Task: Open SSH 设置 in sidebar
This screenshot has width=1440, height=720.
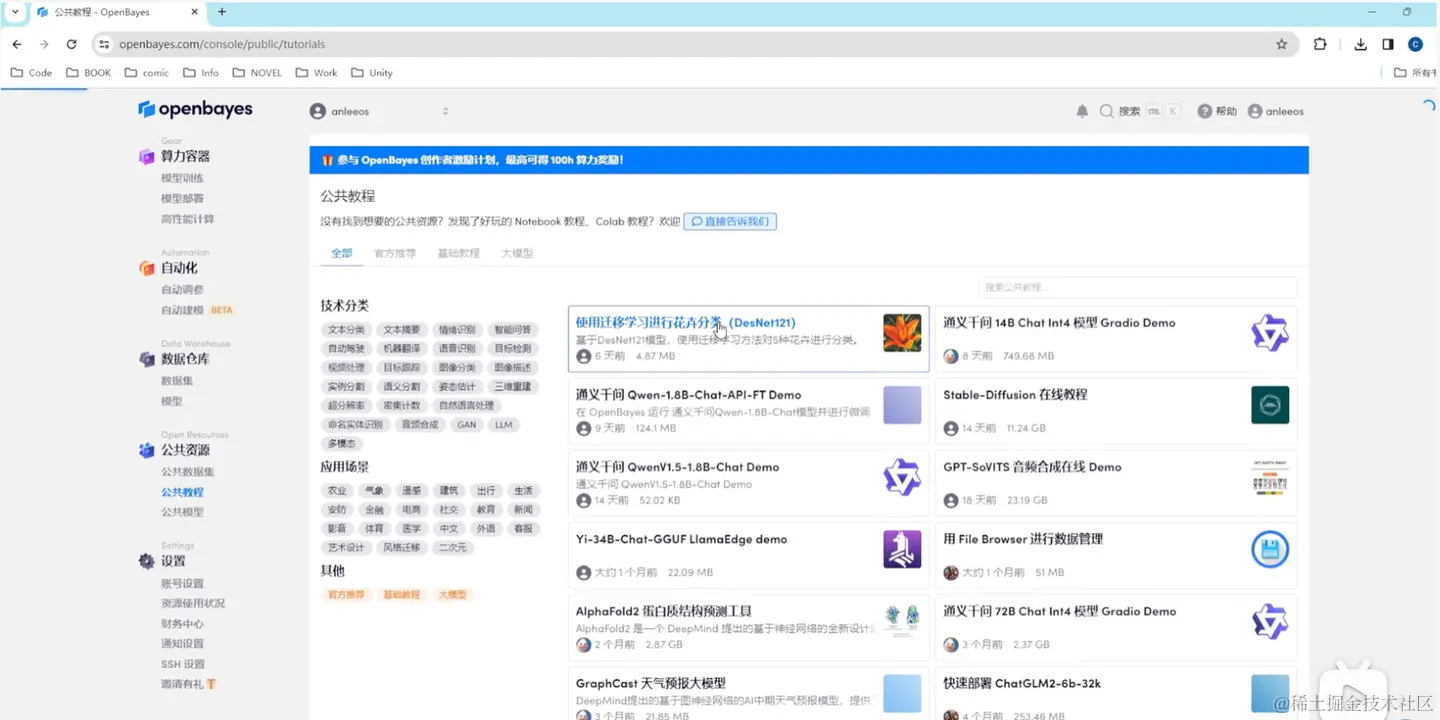Action: 183,664
